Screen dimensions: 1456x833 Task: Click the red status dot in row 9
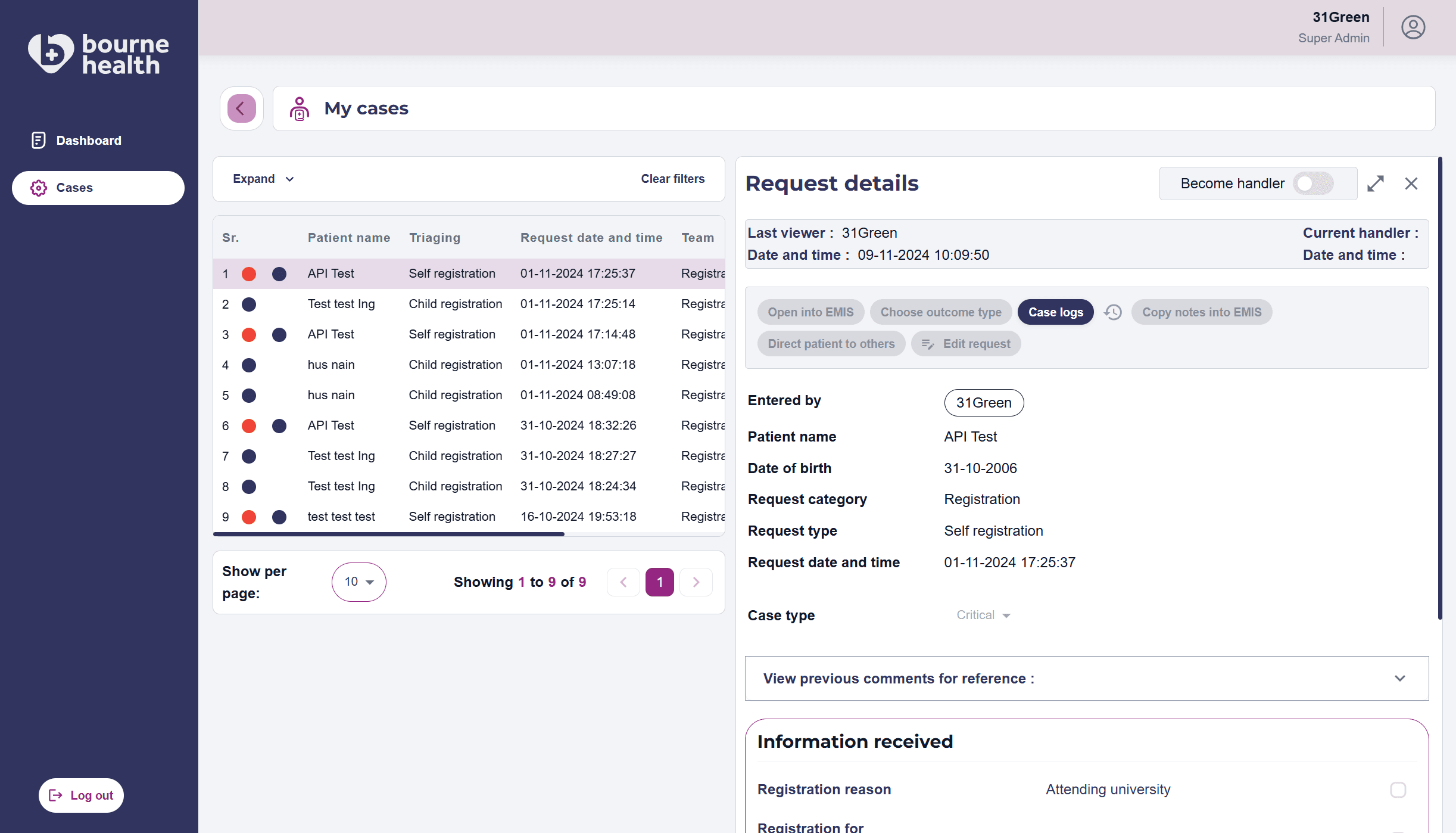tap(249, 517)
